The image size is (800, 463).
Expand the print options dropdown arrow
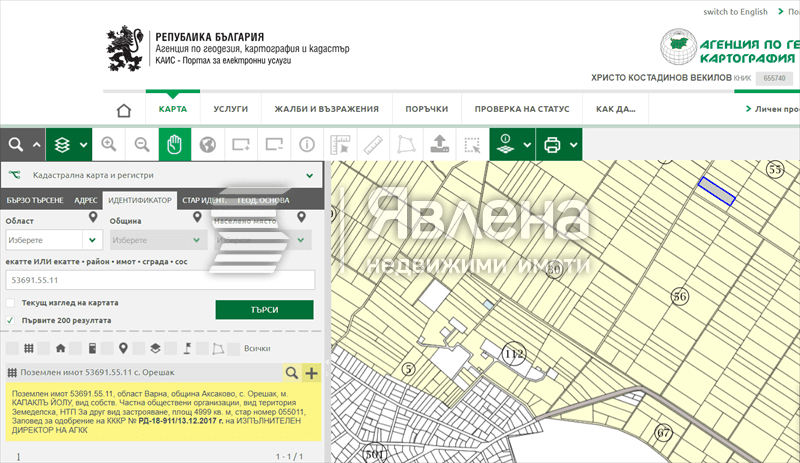coord(573,145)
